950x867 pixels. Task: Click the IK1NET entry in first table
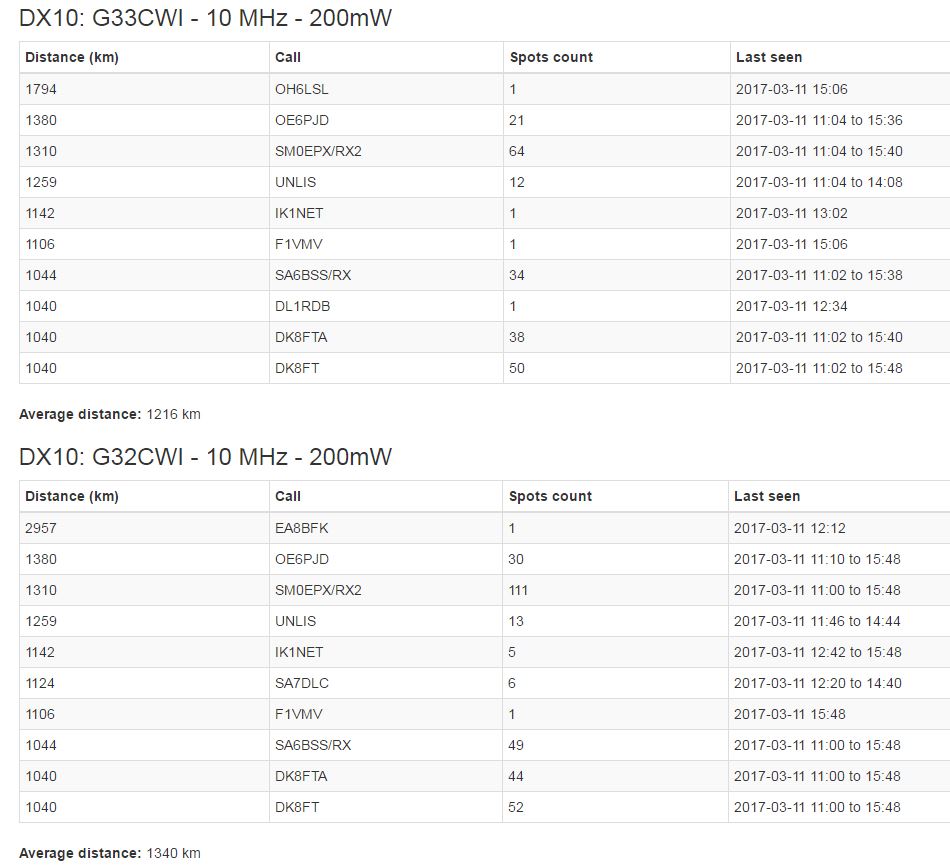point(299,213)
